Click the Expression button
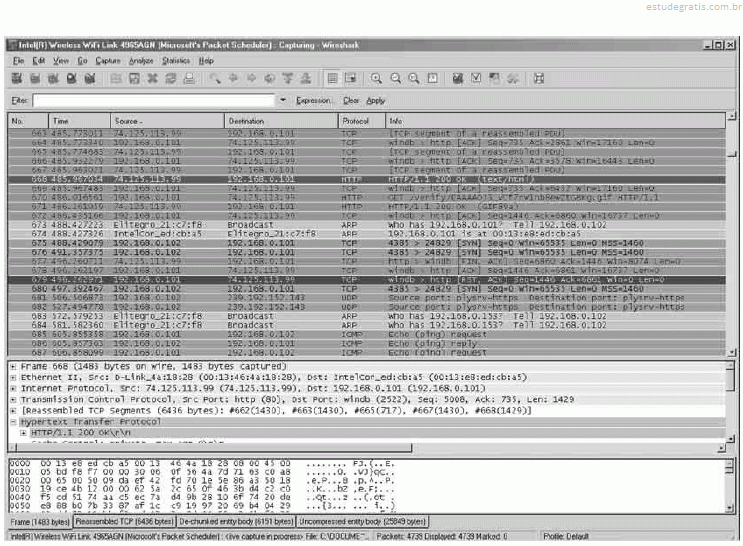Screen dimensions: 743x546 tap(313, 100)
